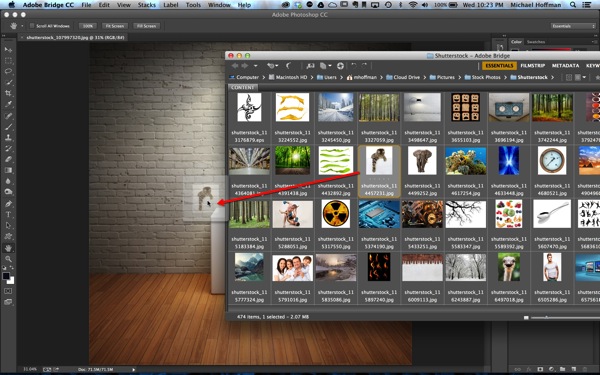Switch to the Swatches panel tab
Viewport: 600px width, 375px height.
click(x=536, y=42)
